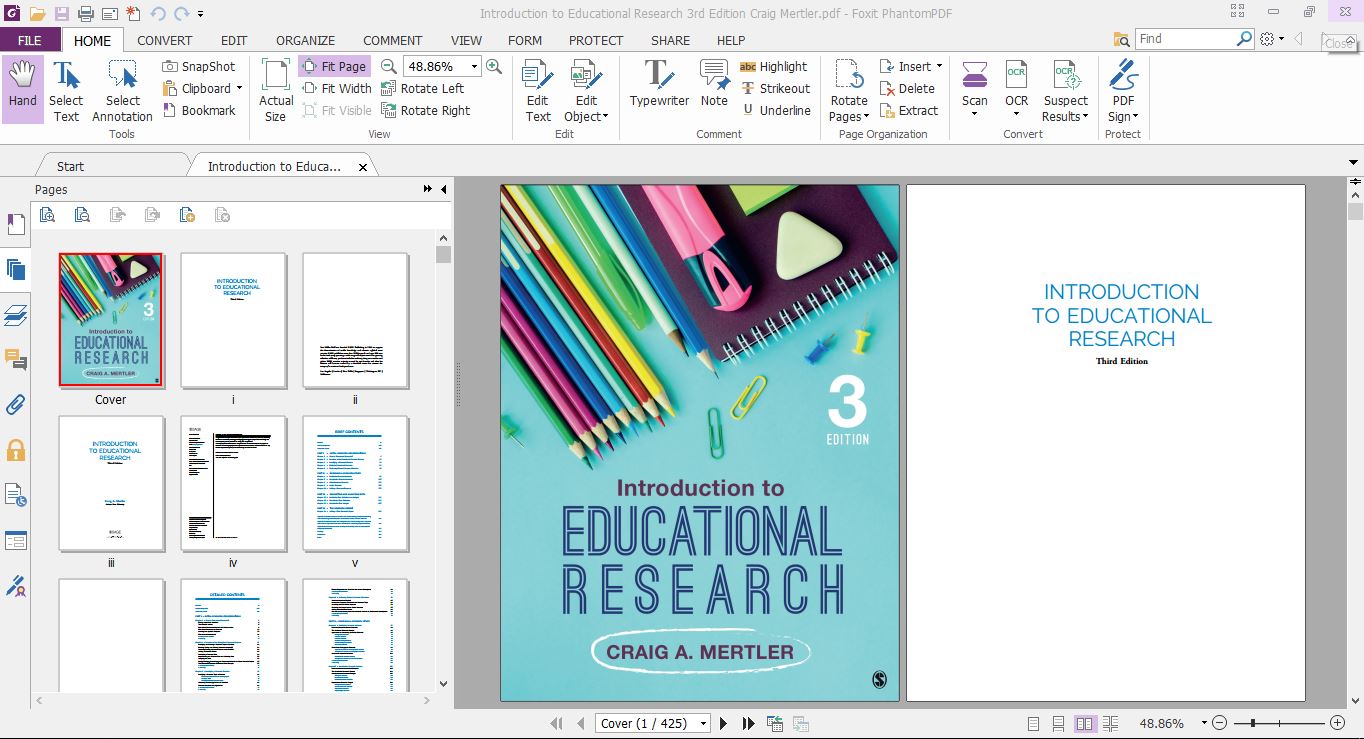Enable the Highlight comment tool
1364x739 pixels.
pyautogui.click(x=777, y=66)
